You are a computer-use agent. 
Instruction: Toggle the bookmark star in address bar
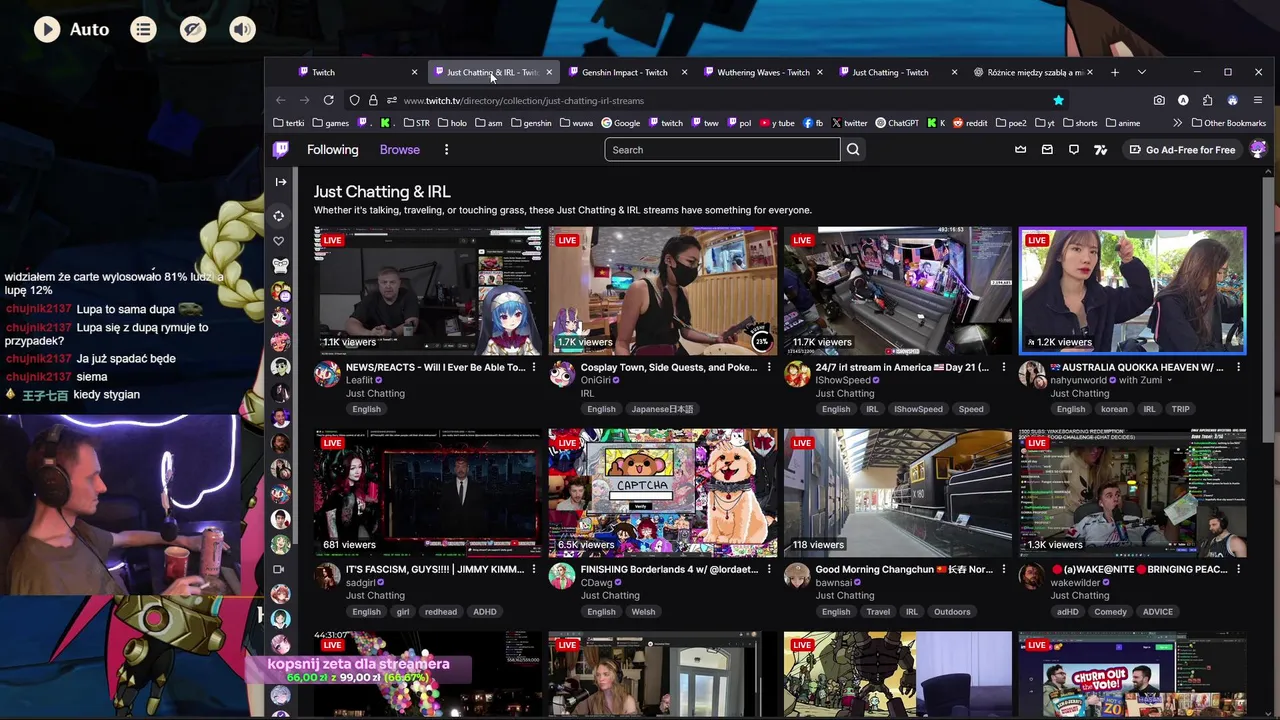coord(1058,100)
